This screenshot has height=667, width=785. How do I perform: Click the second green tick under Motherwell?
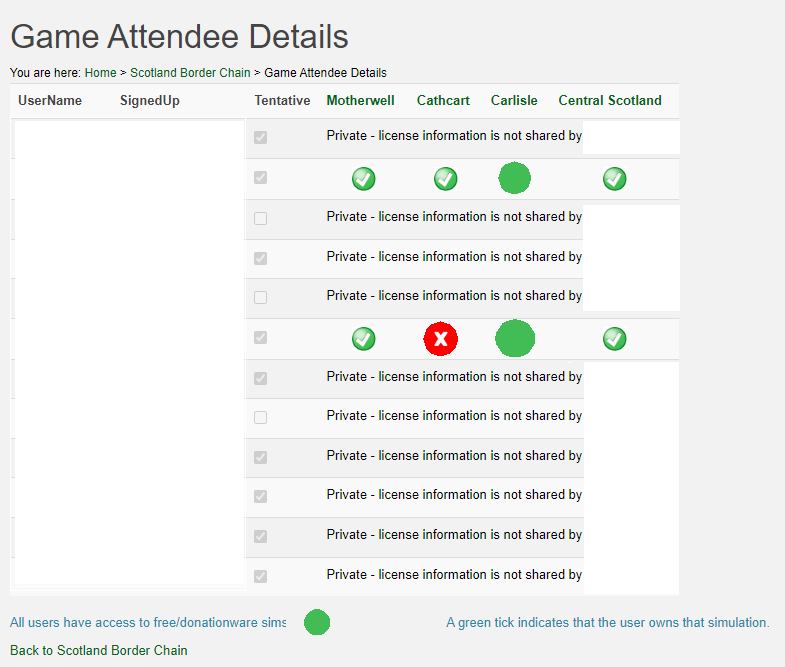pyautogui.click(x=363, y=339)
